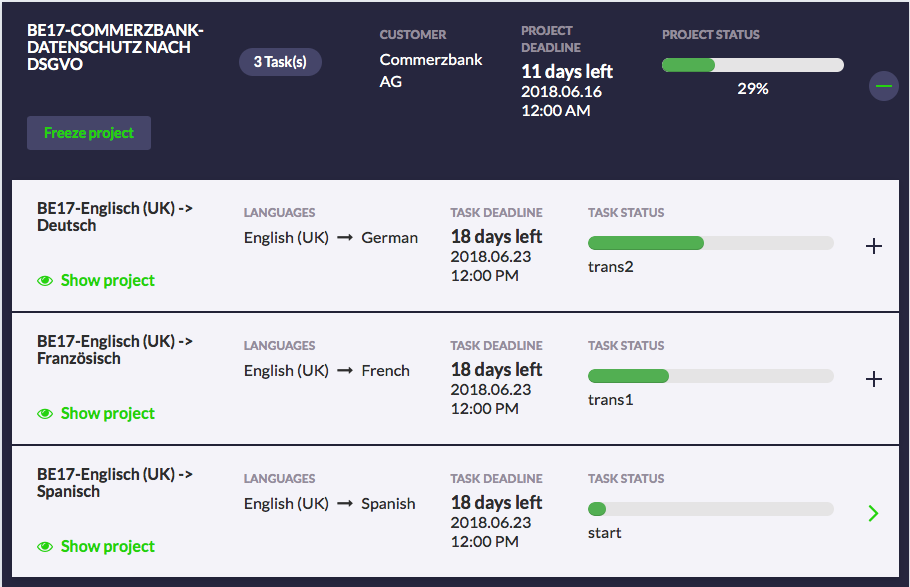Open the Spanisch task via green chevron
The image size is (910, 587).
pos(874,513)
